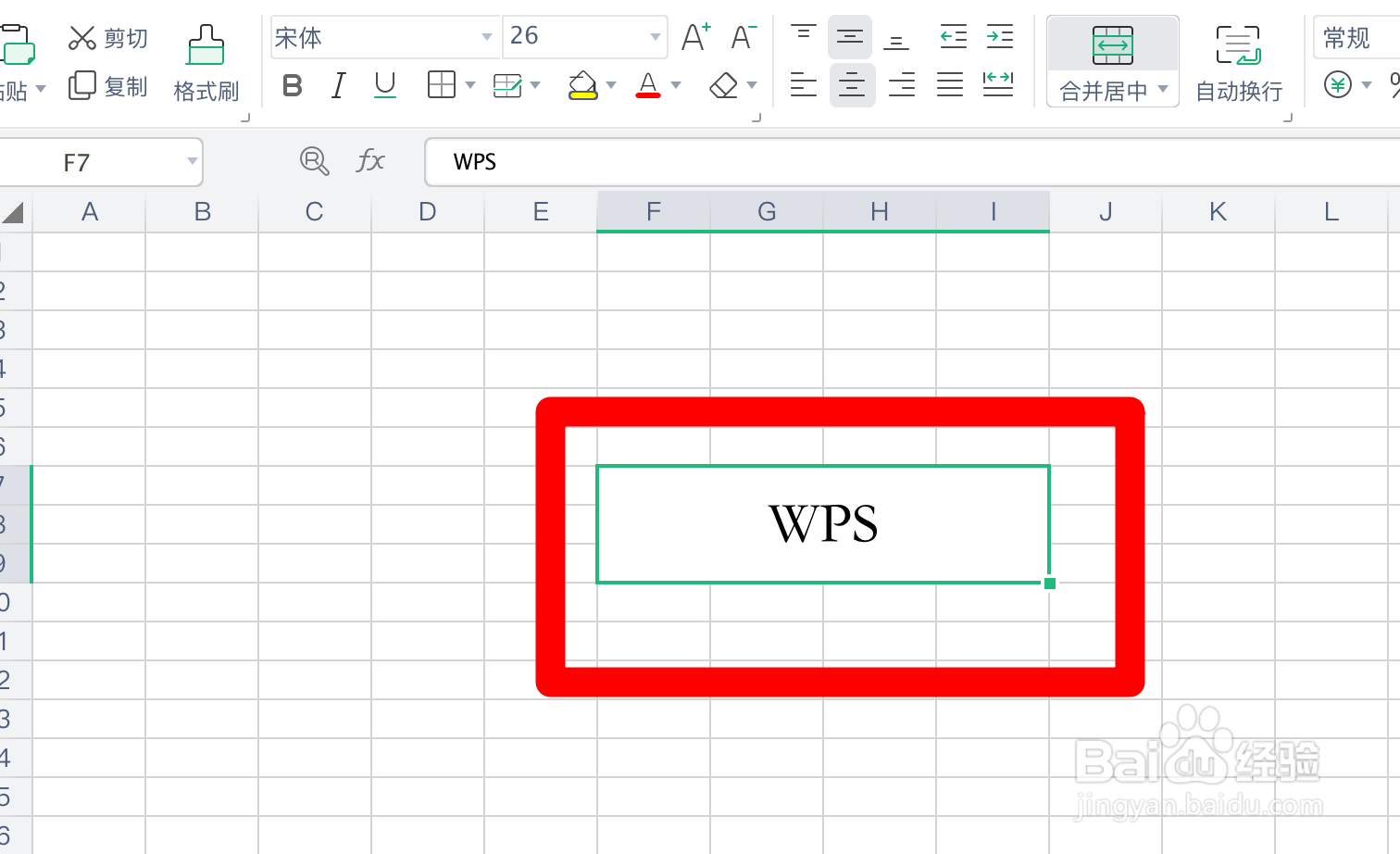Click the formula bar zoom magnifier icon
1400x854 pixels.
coord(315,161)
